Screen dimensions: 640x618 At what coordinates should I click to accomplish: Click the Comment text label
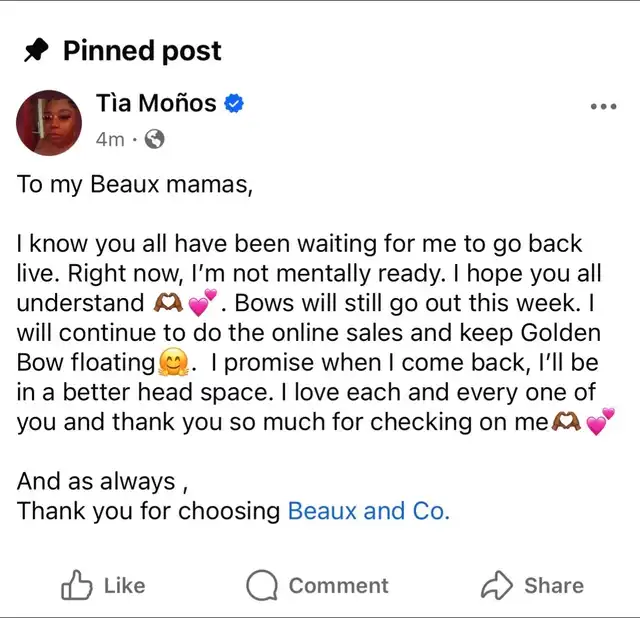click(x=338, y=586)
